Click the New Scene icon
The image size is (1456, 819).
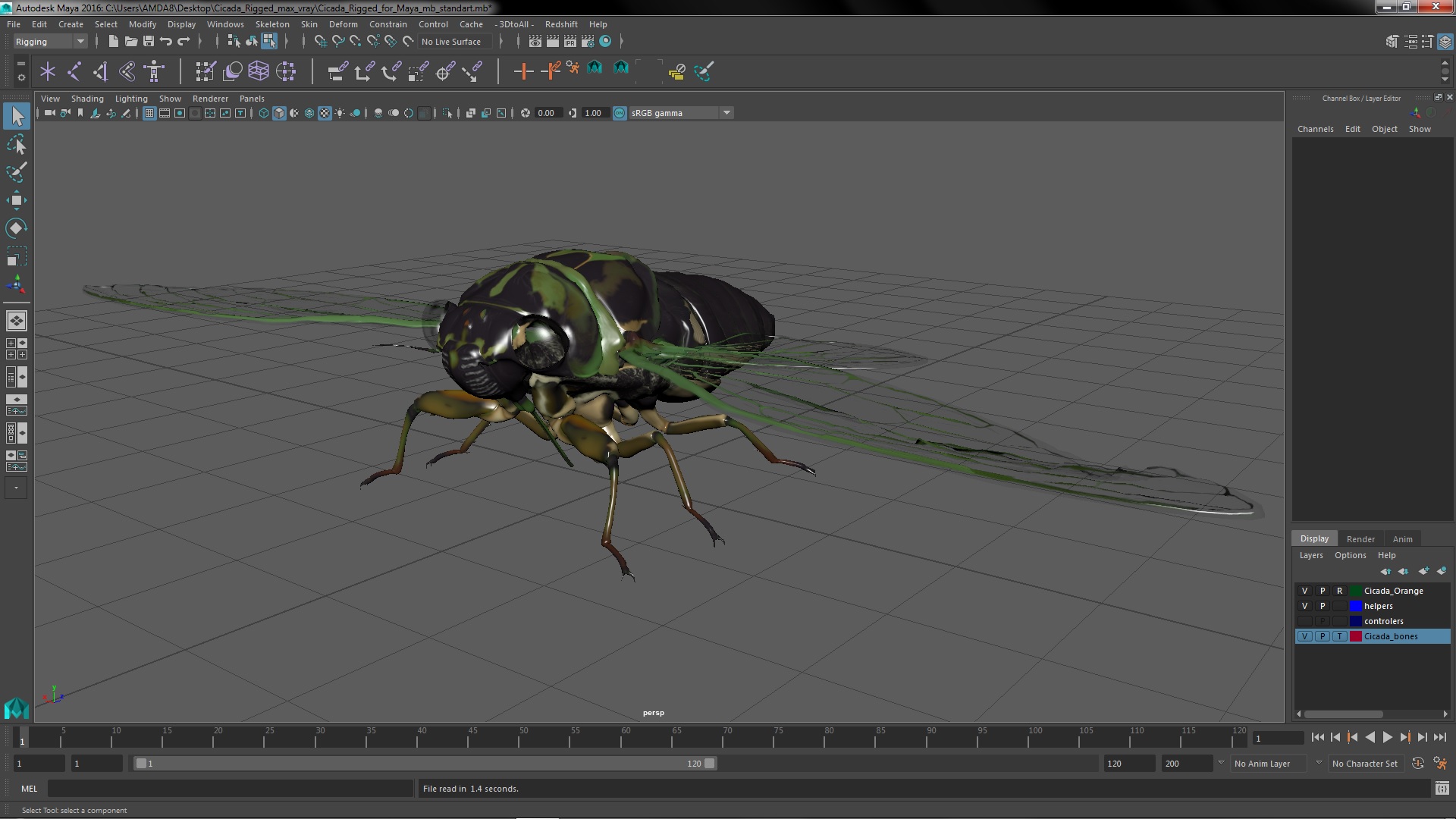tap(113, 42)
